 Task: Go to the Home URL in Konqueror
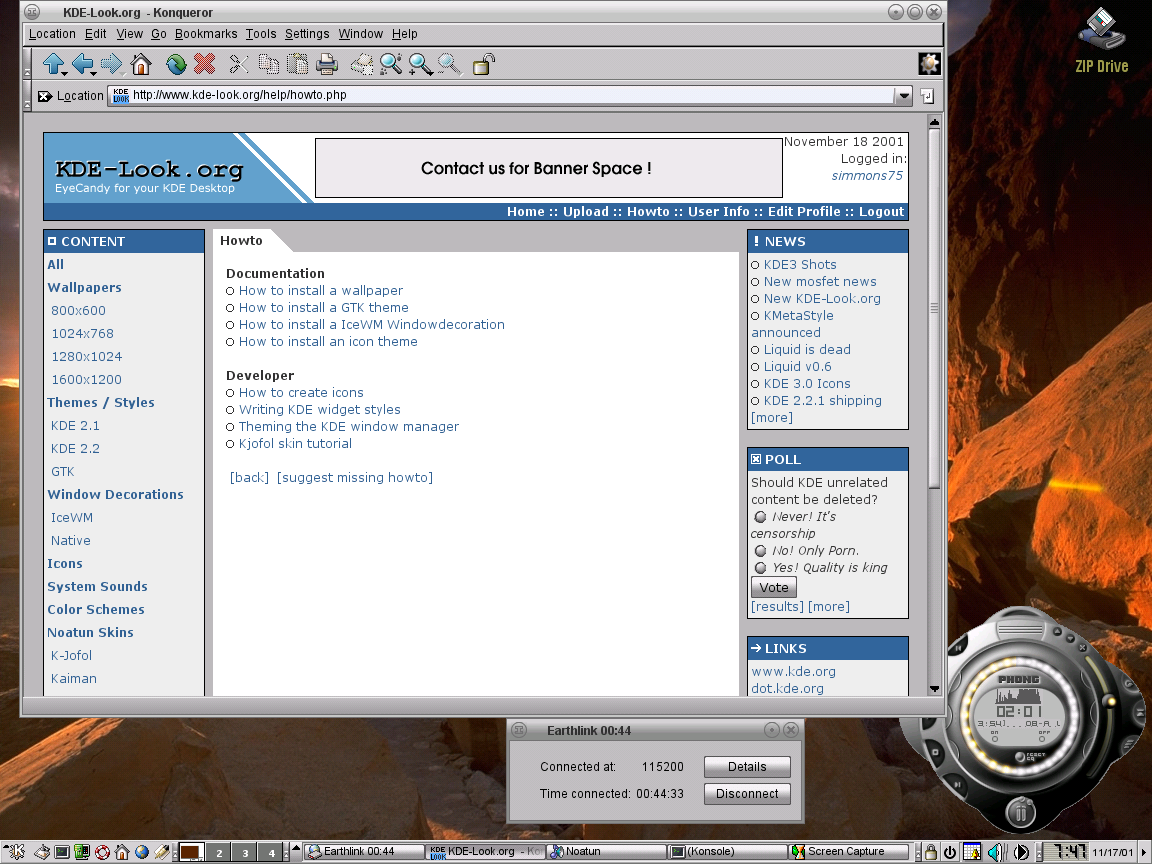(x=140, y=65)
